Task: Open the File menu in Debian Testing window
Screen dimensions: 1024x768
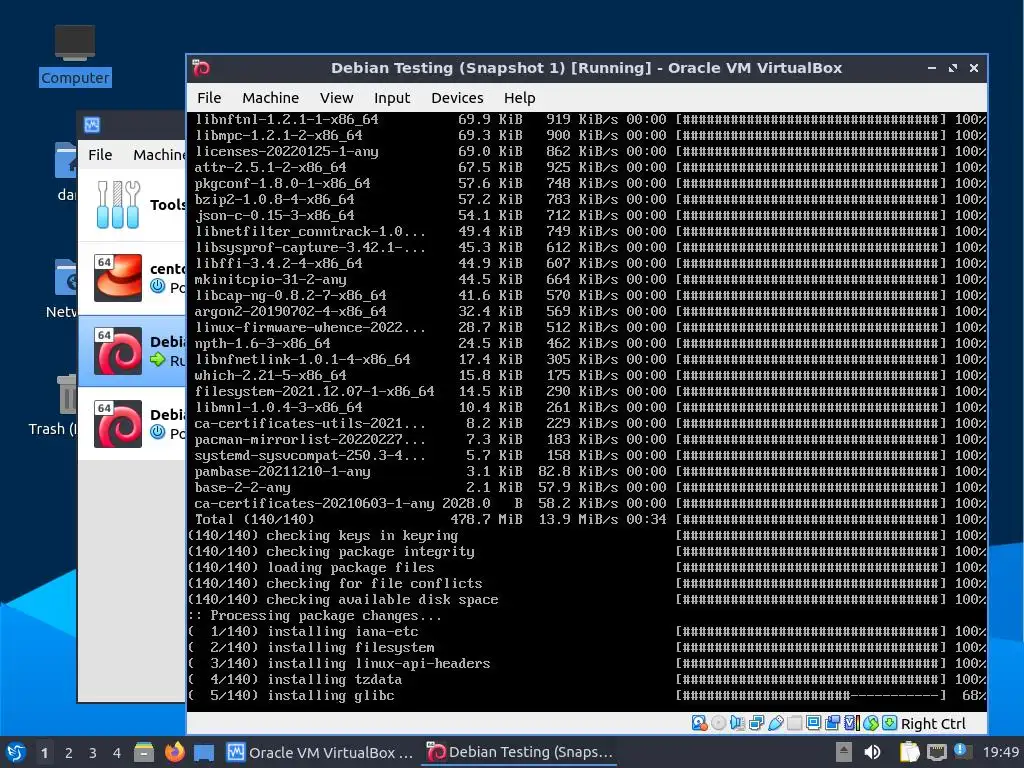Action: [x=209, y=98]
